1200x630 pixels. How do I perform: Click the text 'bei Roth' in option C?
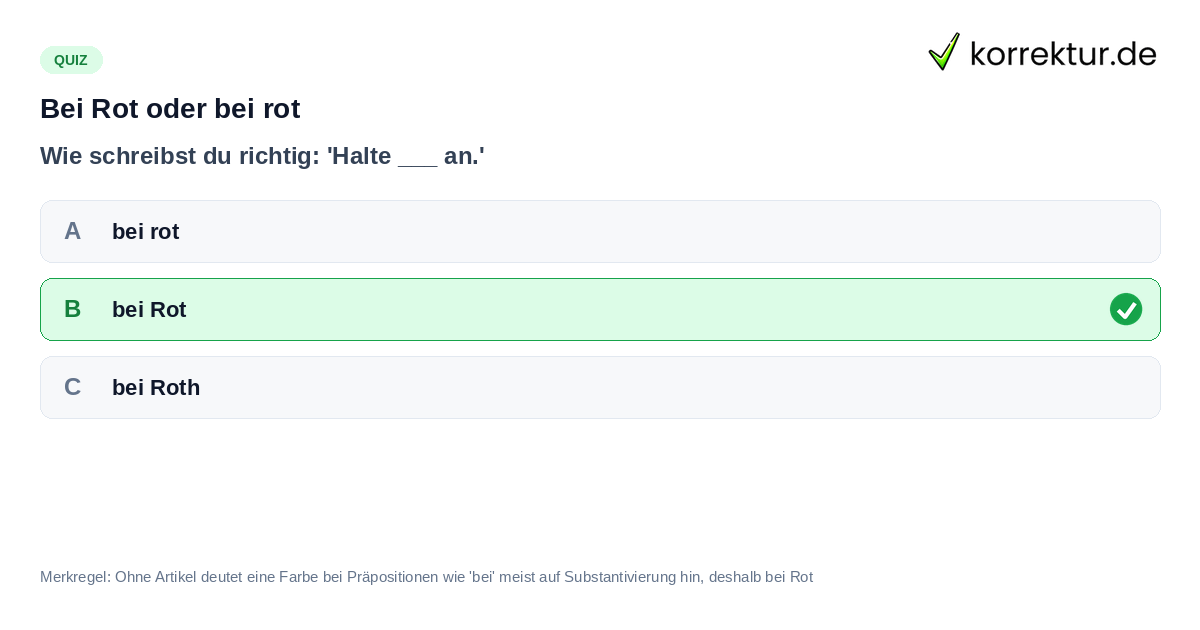tap(156, 387)
